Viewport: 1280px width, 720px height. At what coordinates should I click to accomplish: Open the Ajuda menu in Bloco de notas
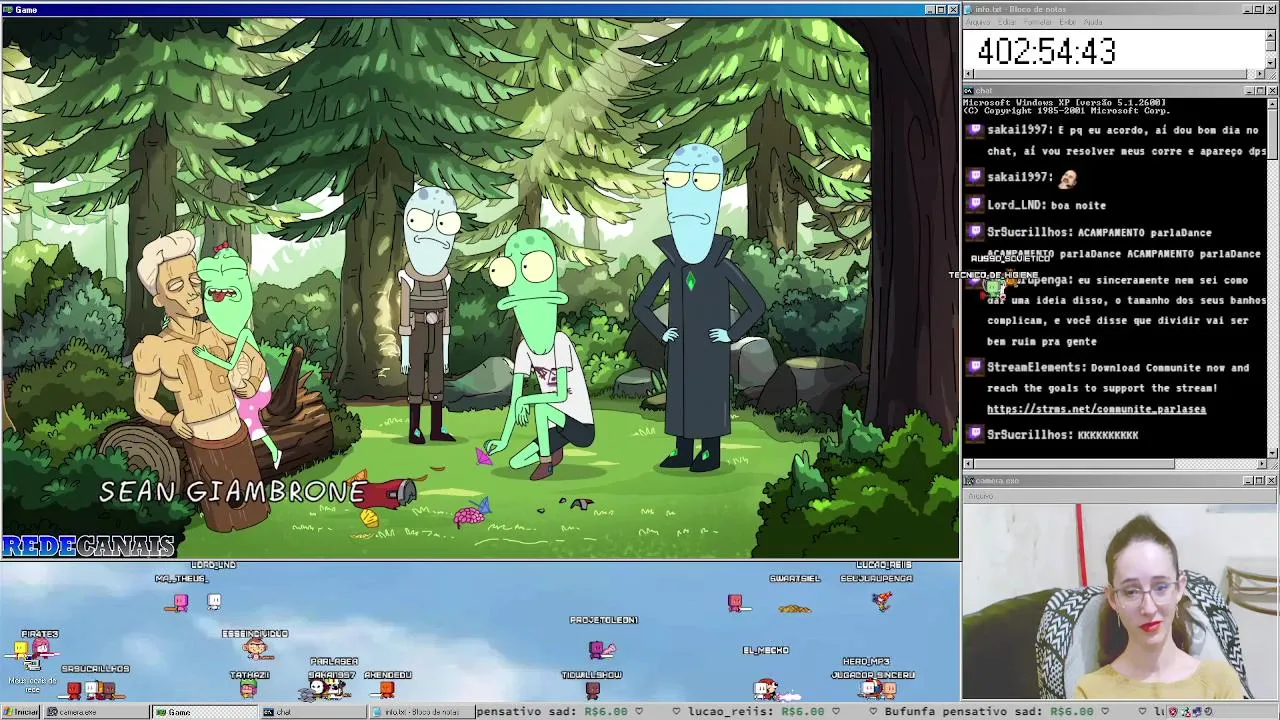point(1093,22)
